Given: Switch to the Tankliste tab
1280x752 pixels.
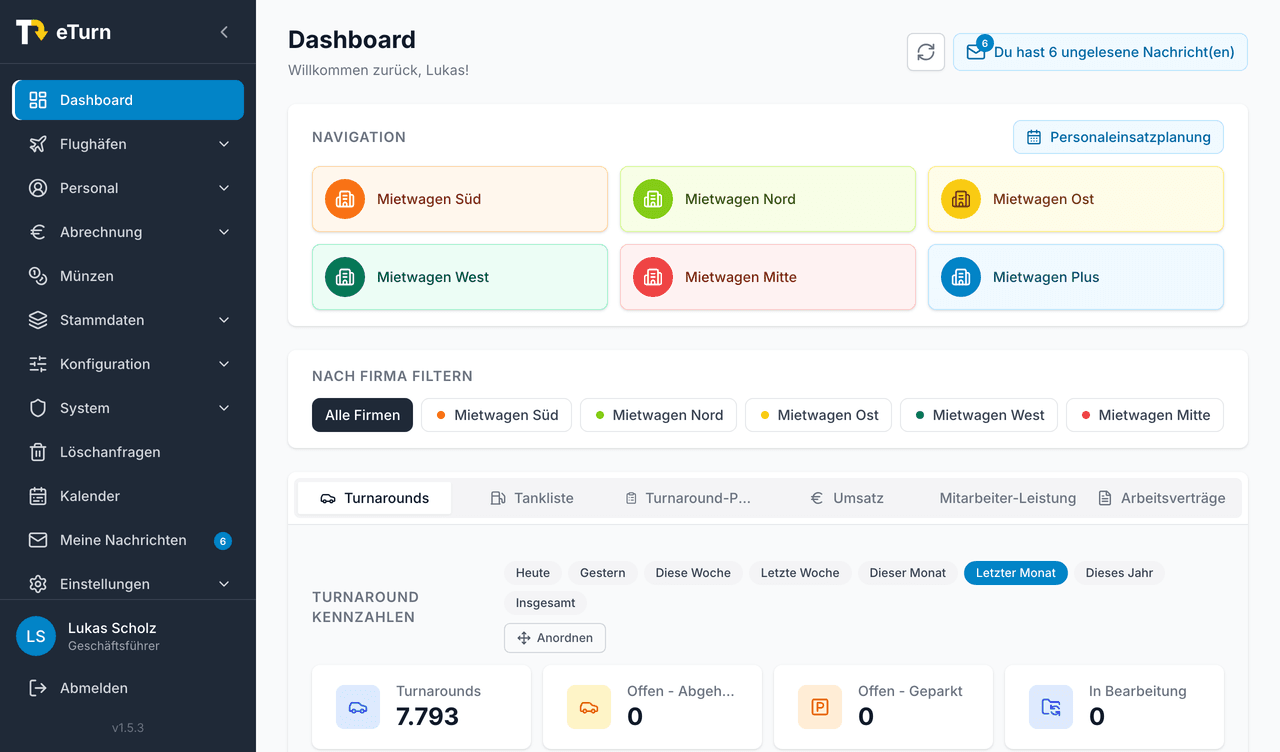Looking at the screenshot, I should click(x=532, y=498).
